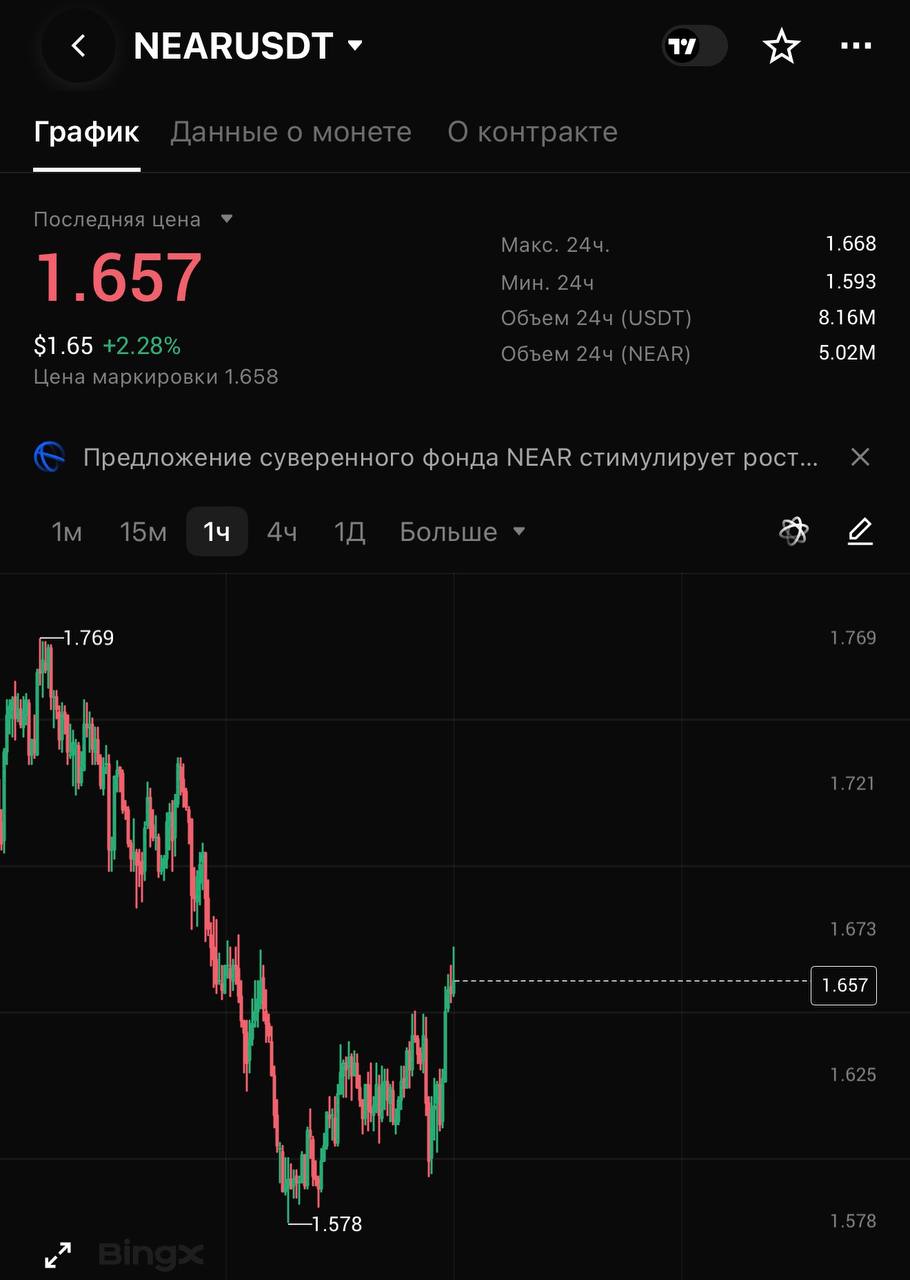Expand chart to fullscreen
Viewport: 910px width, 1280px height.
(x=58, y=1255)
